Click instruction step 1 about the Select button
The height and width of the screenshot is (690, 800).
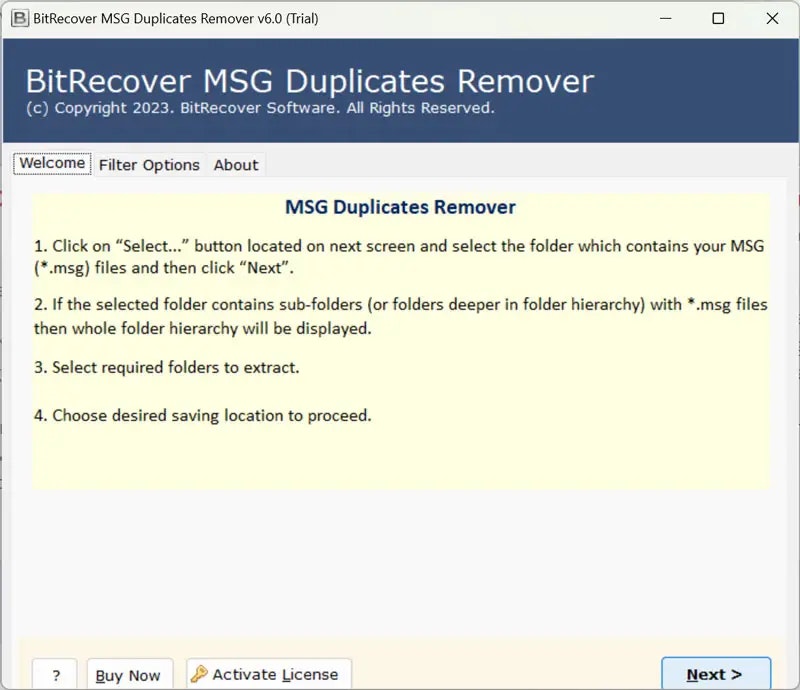click(399, 257)
